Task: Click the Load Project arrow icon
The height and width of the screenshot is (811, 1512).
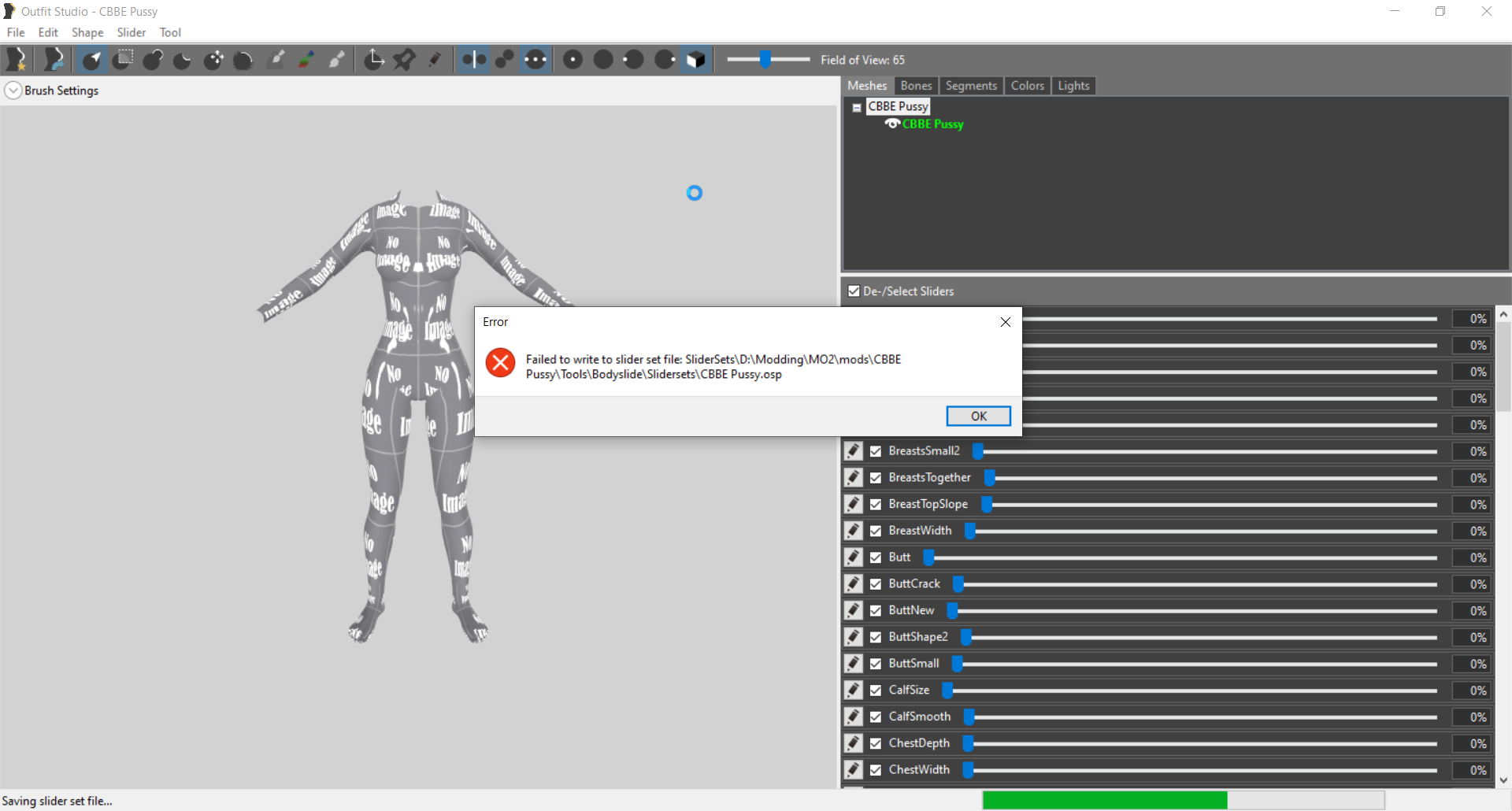Action: (54, 59)
